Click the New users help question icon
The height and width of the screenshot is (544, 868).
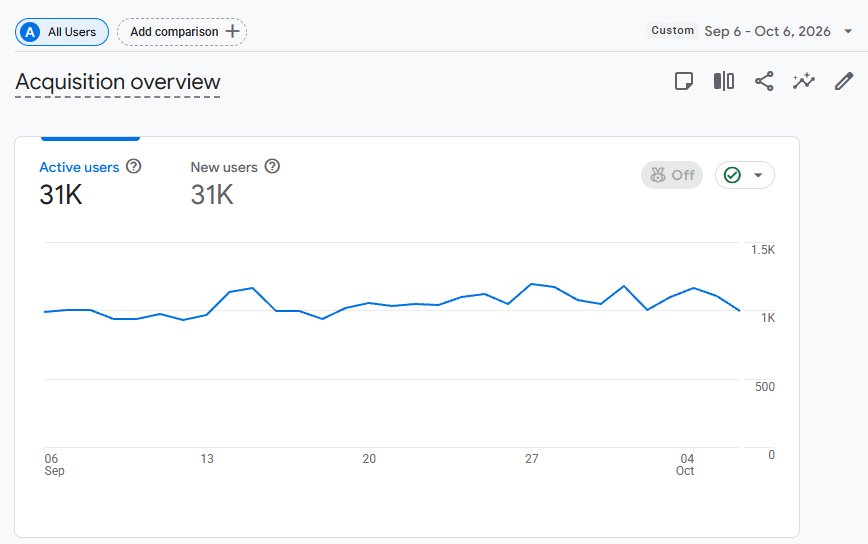point(272,166)
